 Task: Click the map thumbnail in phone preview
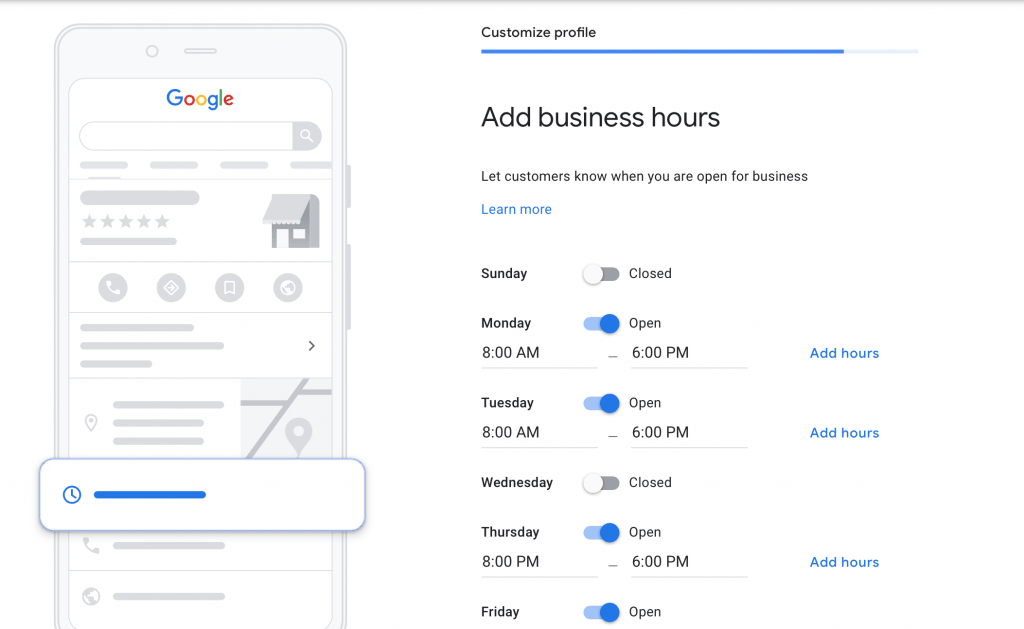point(286,418)
